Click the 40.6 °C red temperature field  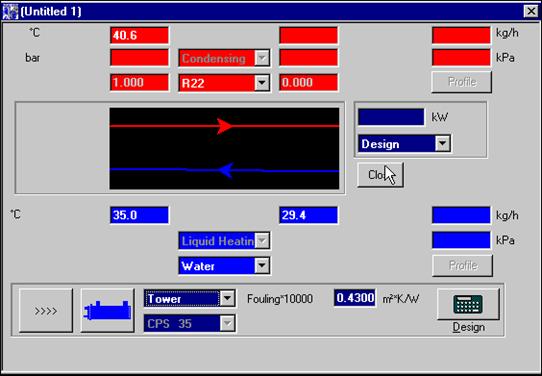139,35
